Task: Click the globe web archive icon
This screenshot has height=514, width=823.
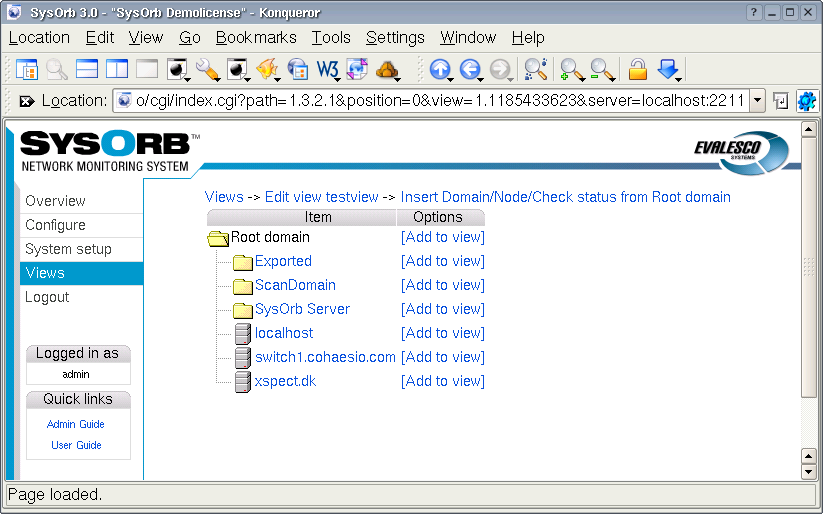Action: [298, 69]
